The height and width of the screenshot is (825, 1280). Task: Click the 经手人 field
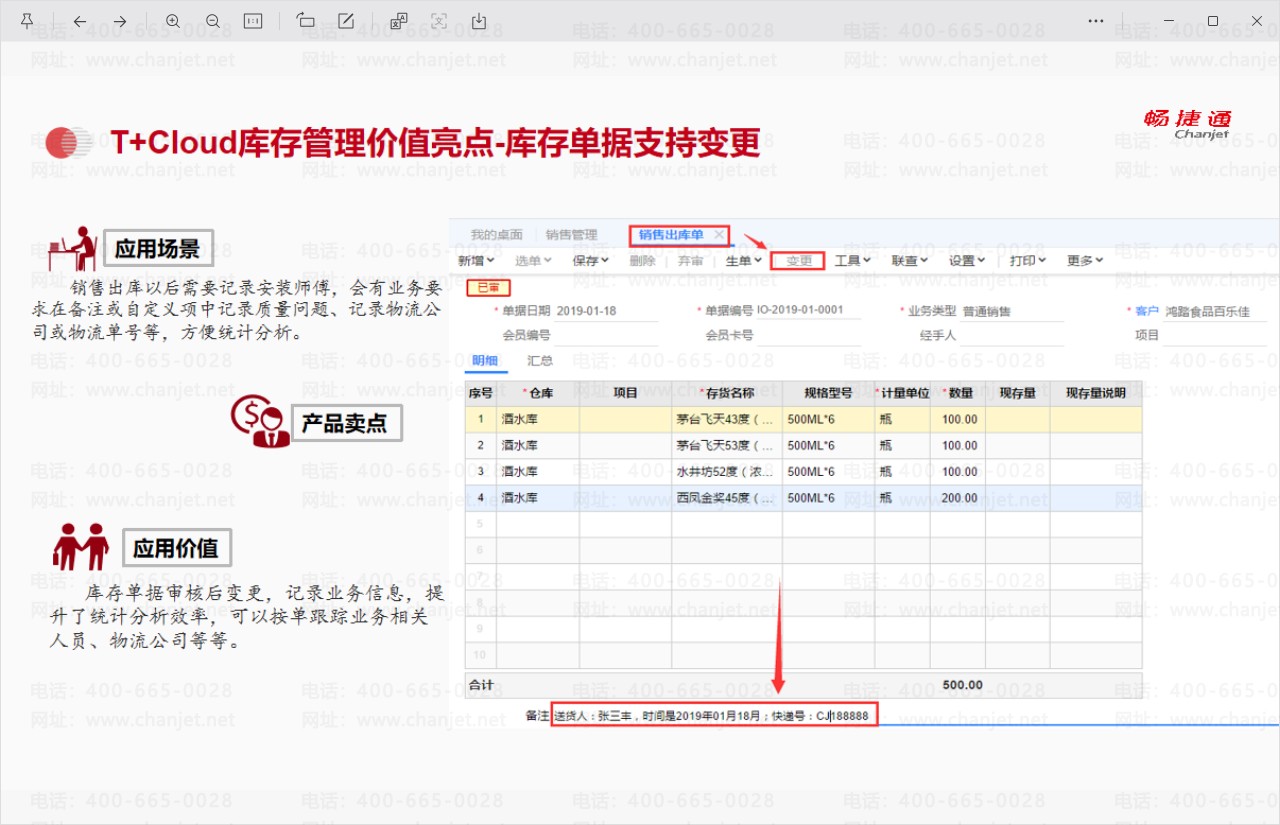(1011, 336)
